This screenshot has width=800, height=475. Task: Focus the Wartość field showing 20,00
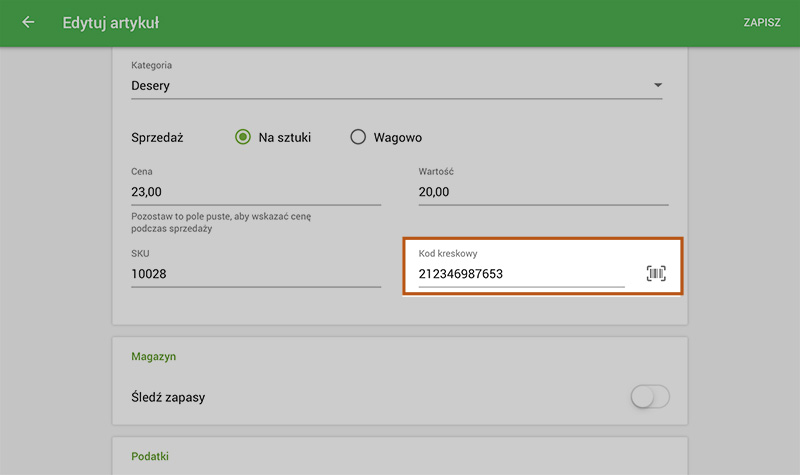pos(542,192)
